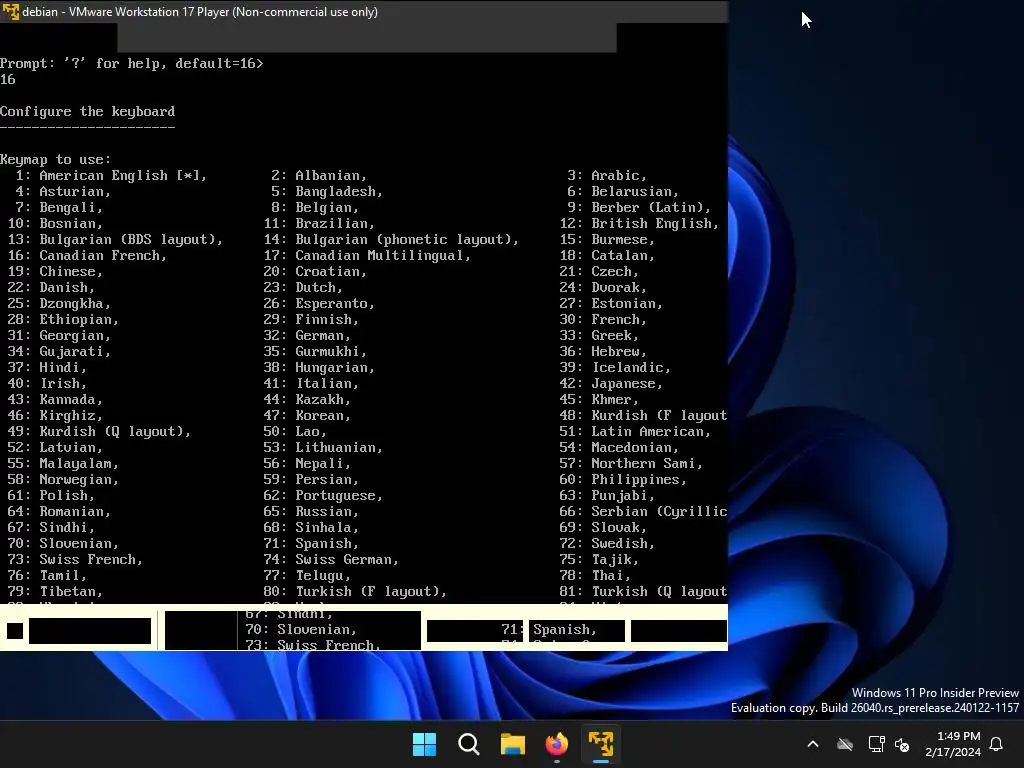1024x768 pixels.
Task: Select '62: Portuguese' keymap entry
Action: pos(323,496)
